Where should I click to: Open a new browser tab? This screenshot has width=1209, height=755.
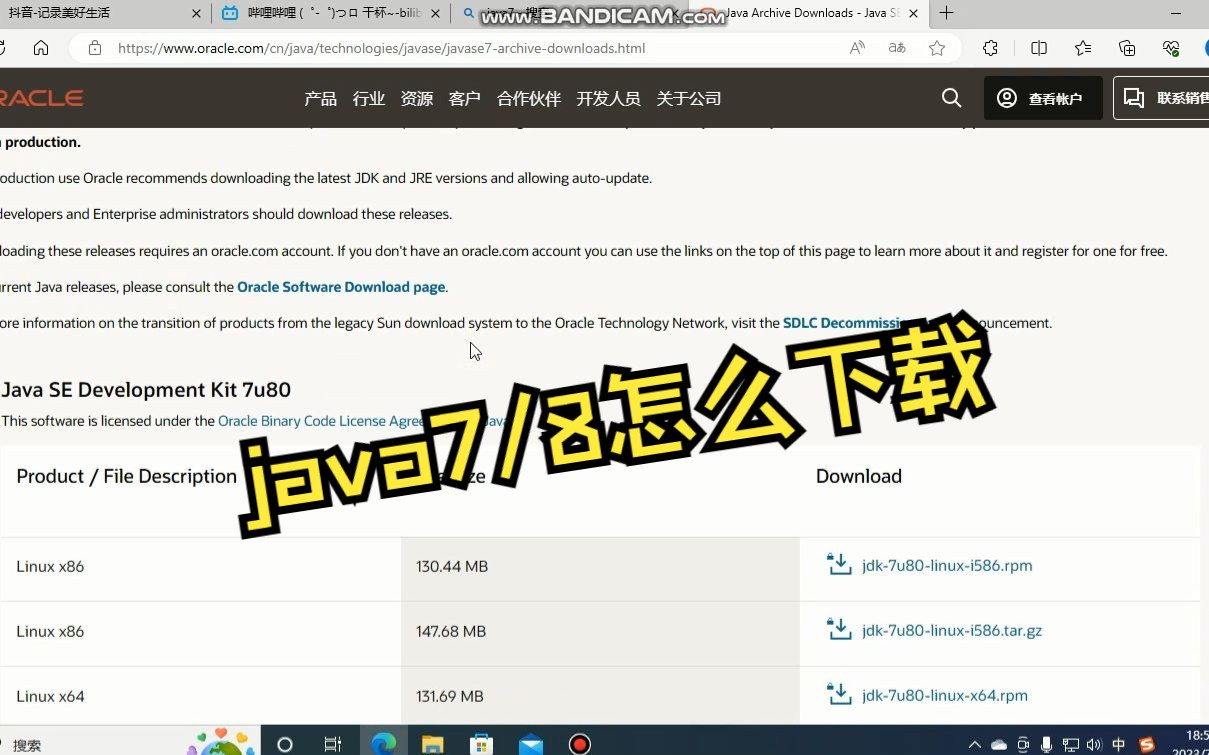946,13
